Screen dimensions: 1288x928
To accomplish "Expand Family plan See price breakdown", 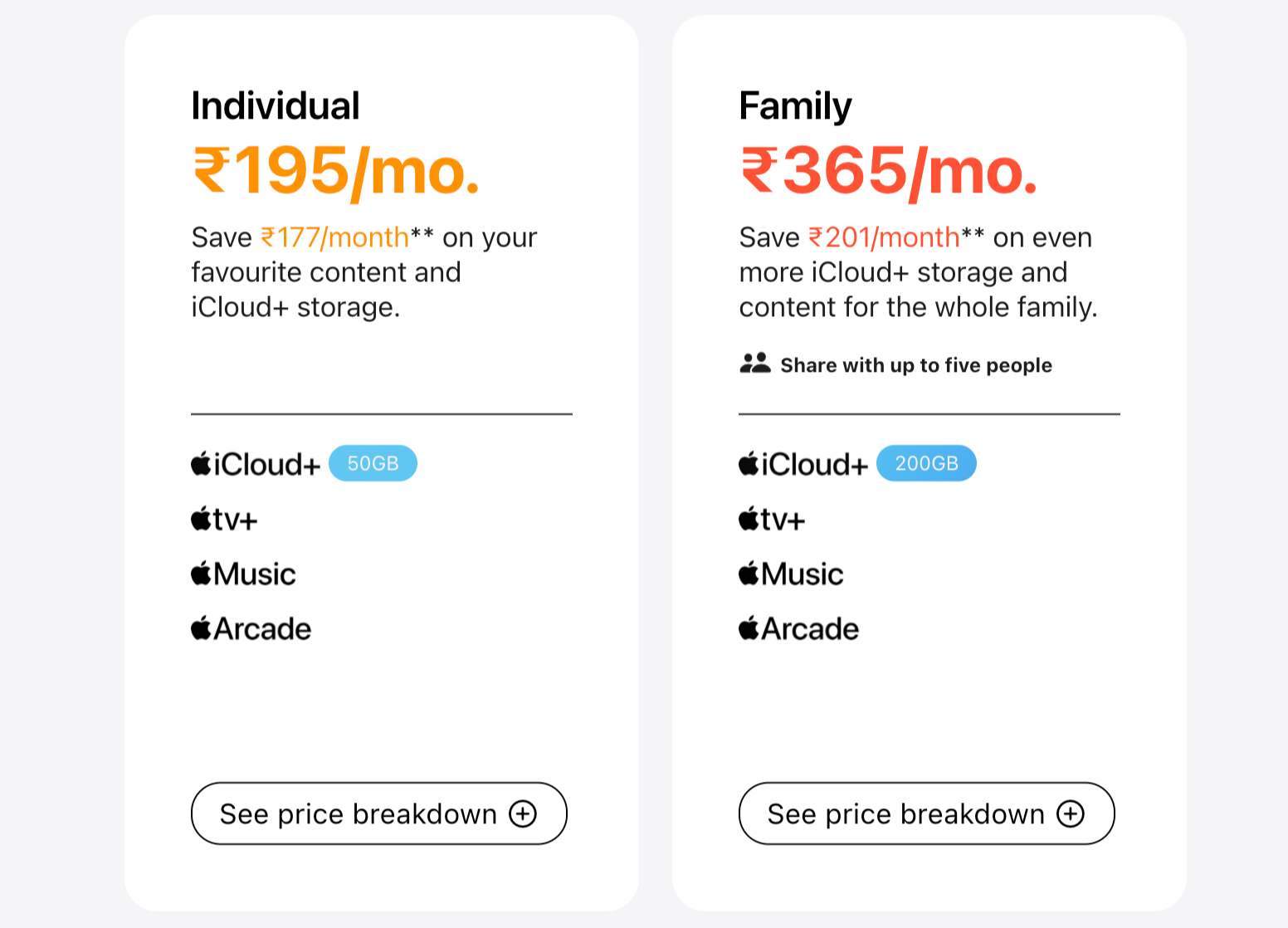I will tap(927, 813).
